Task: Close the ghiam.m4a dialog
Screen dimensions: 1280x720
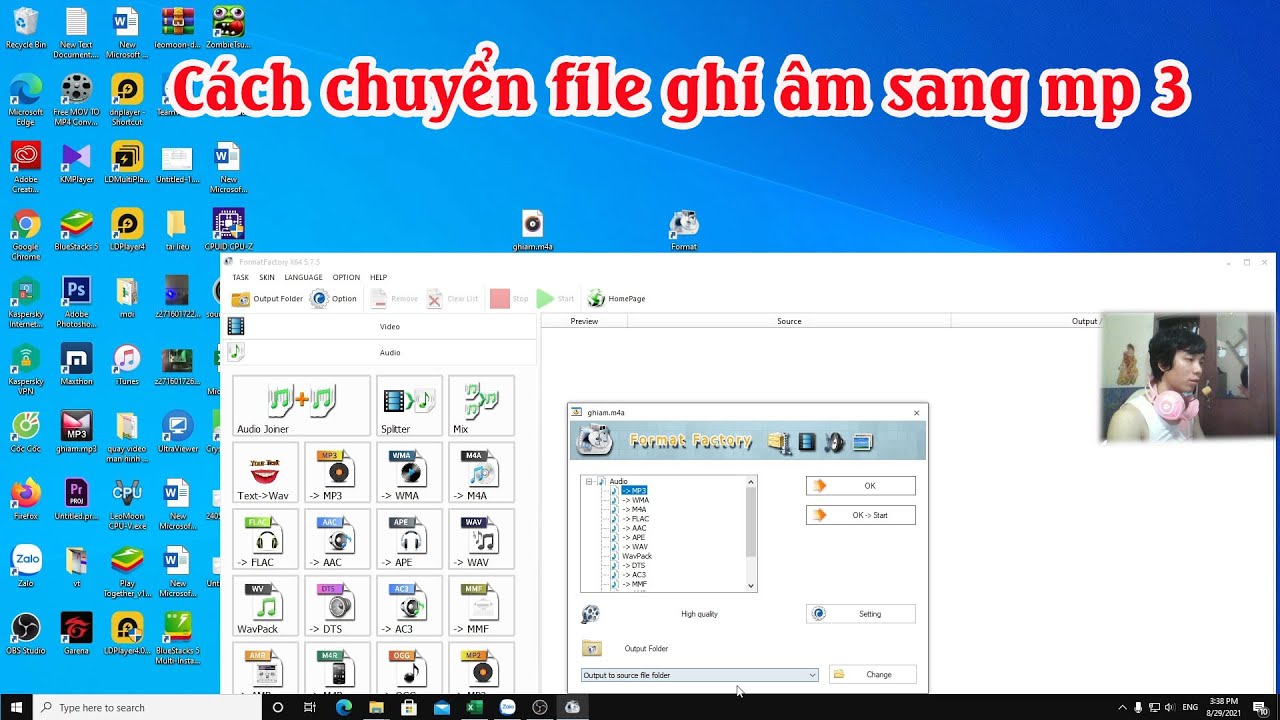Action: pyautogui.click(x=917, y=412)
